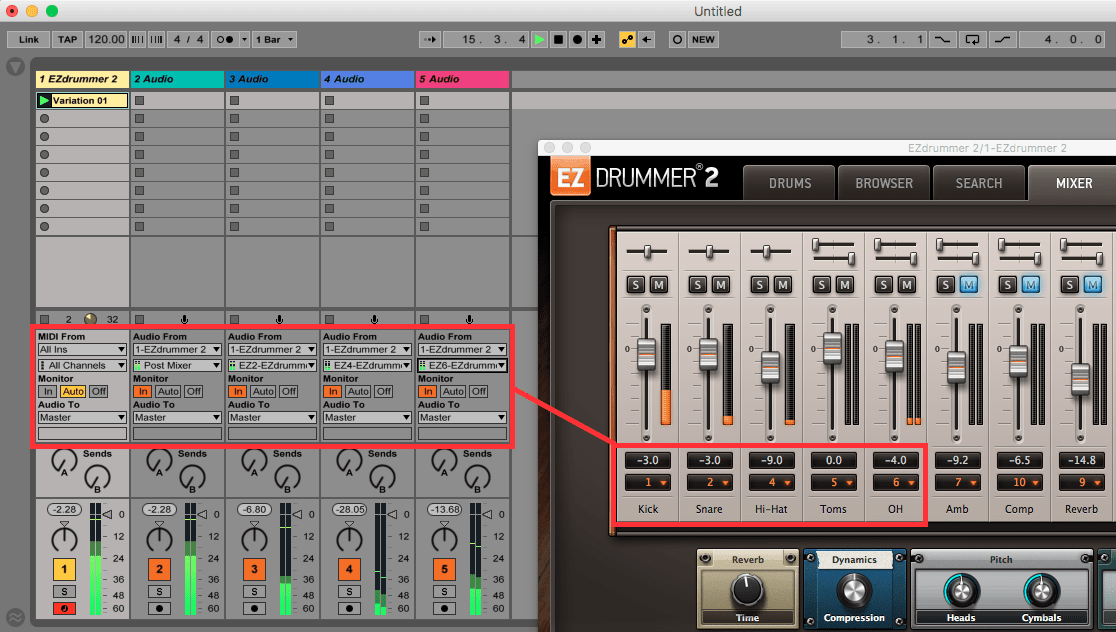This screenshot has height=632, width=1116.
Task: Open the 1 Bar quantization dropdown
Action: (x=275, y=40)
